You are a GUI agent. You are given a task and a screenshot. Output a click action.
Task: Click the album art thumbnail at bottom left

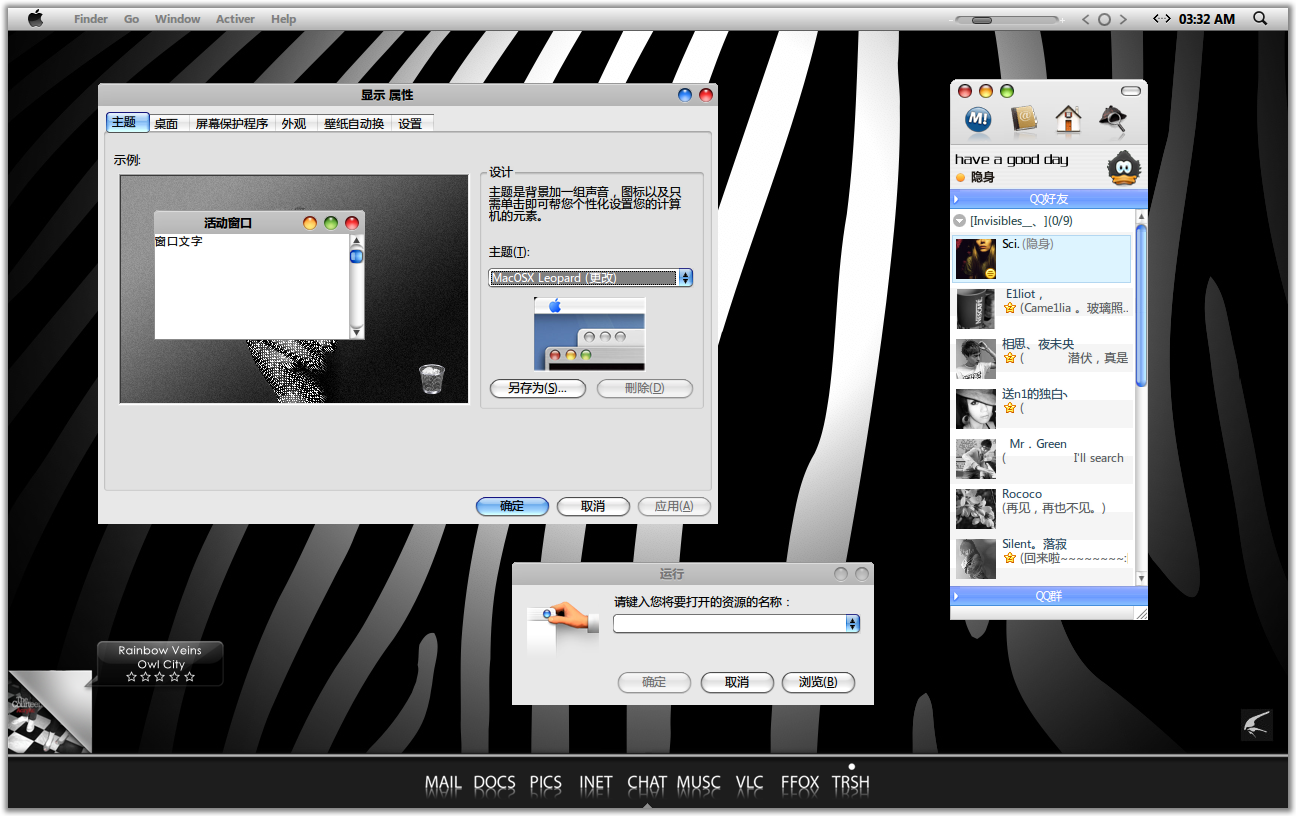(49, 710)
